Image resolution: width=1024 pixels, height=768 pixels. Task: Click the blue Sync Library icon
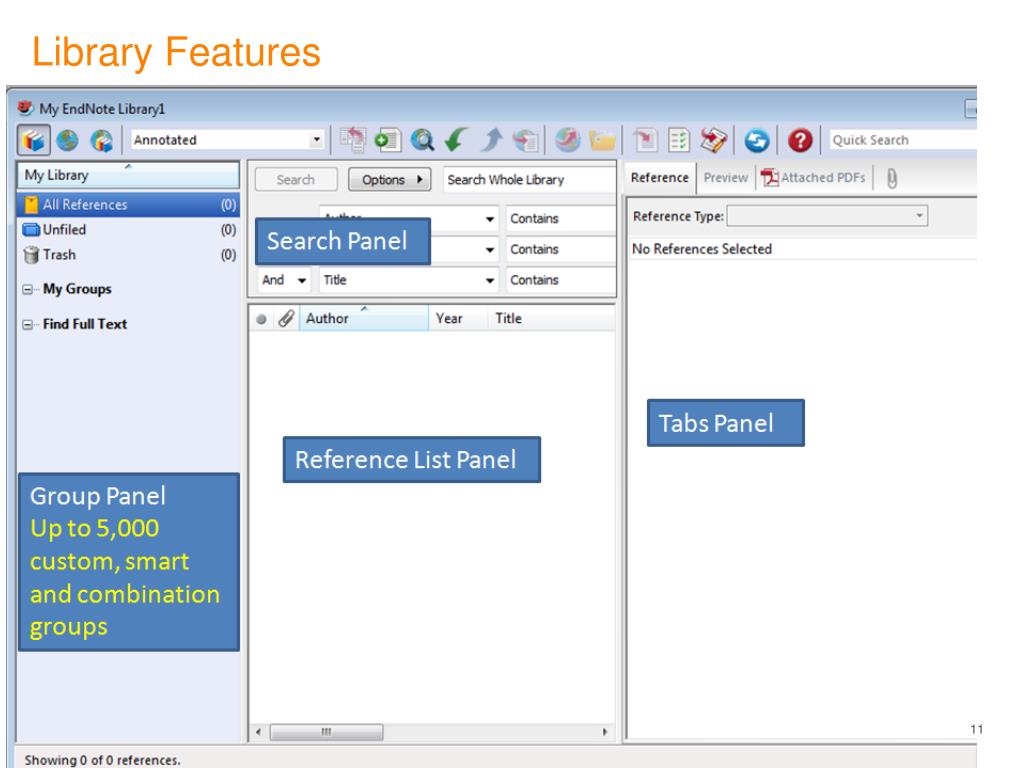(757, 140)
